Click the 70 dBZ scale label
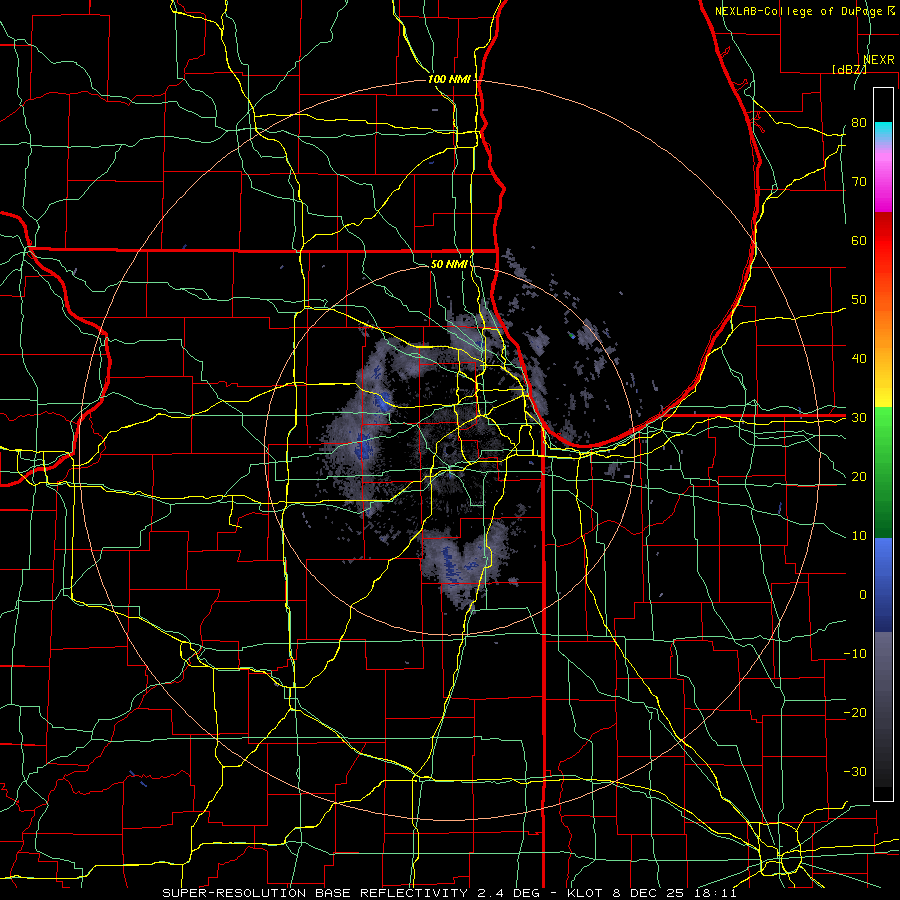 coord(859,182)
